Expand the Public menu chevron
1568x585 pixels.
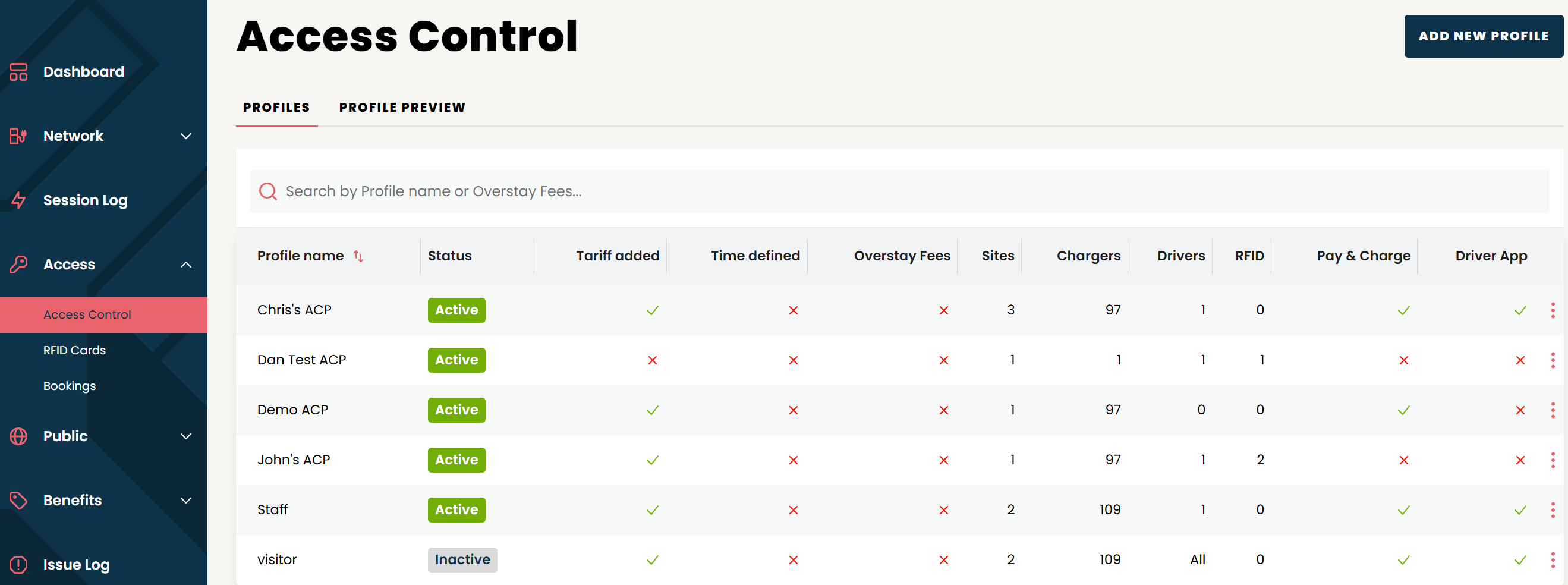pyautogui.click(x=186, y=436)
